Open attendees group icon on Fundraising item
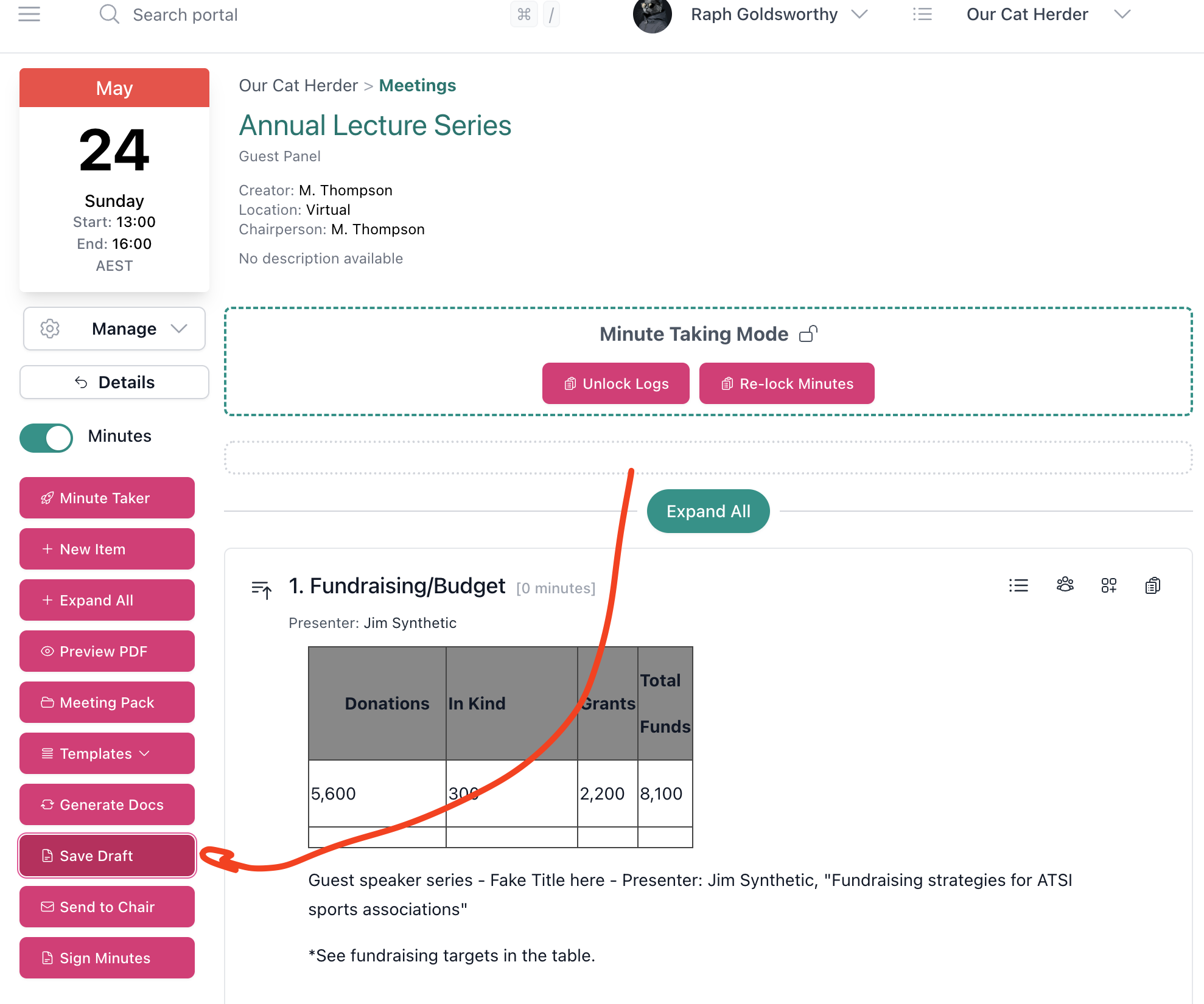Viewport: 1204px width, 1004px height. (1065, 585)
